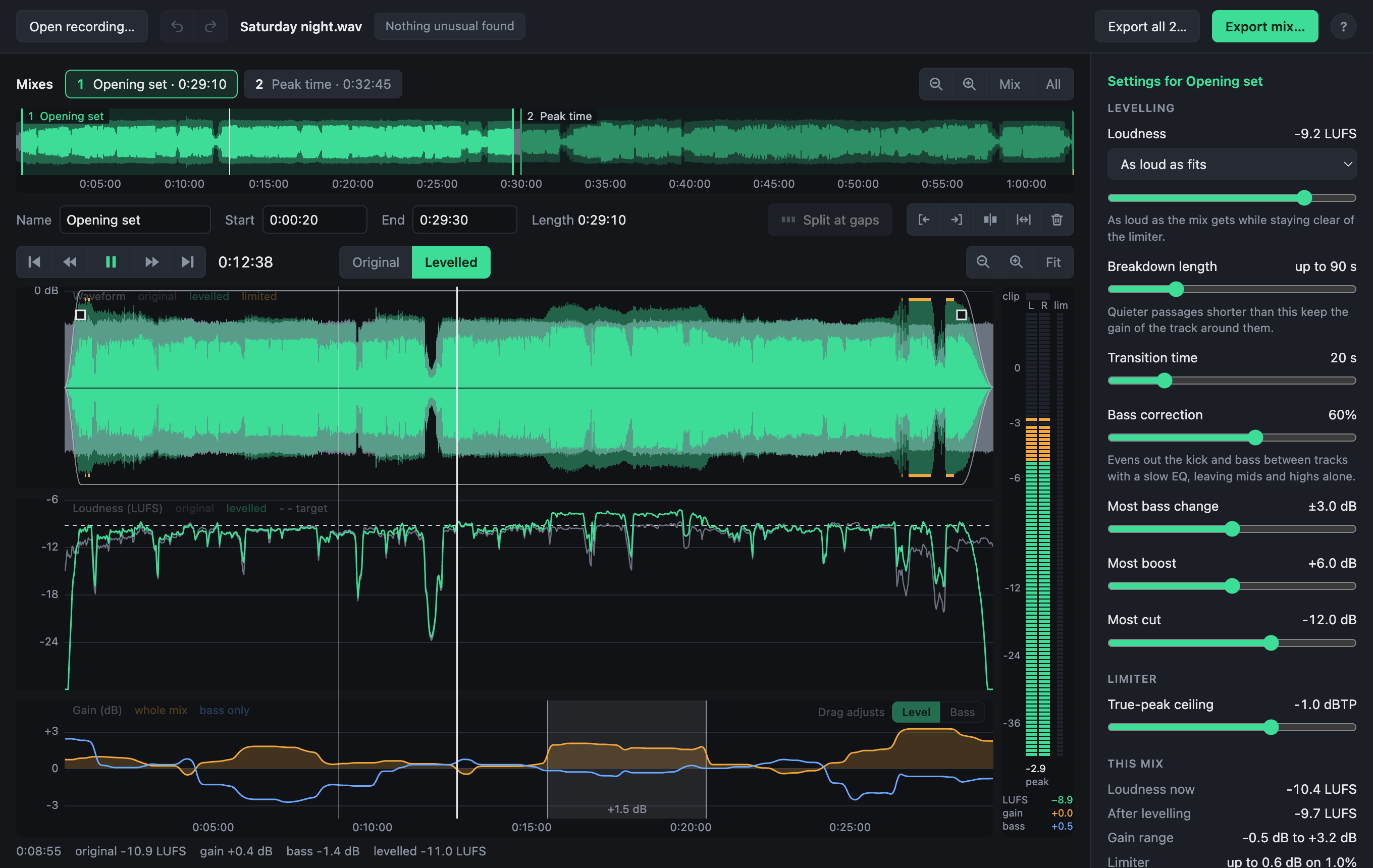This screenshot has height=868, width=1373.
Task: Click Split at gaps button
Action: pyautogui.click(x=830, y=220)
